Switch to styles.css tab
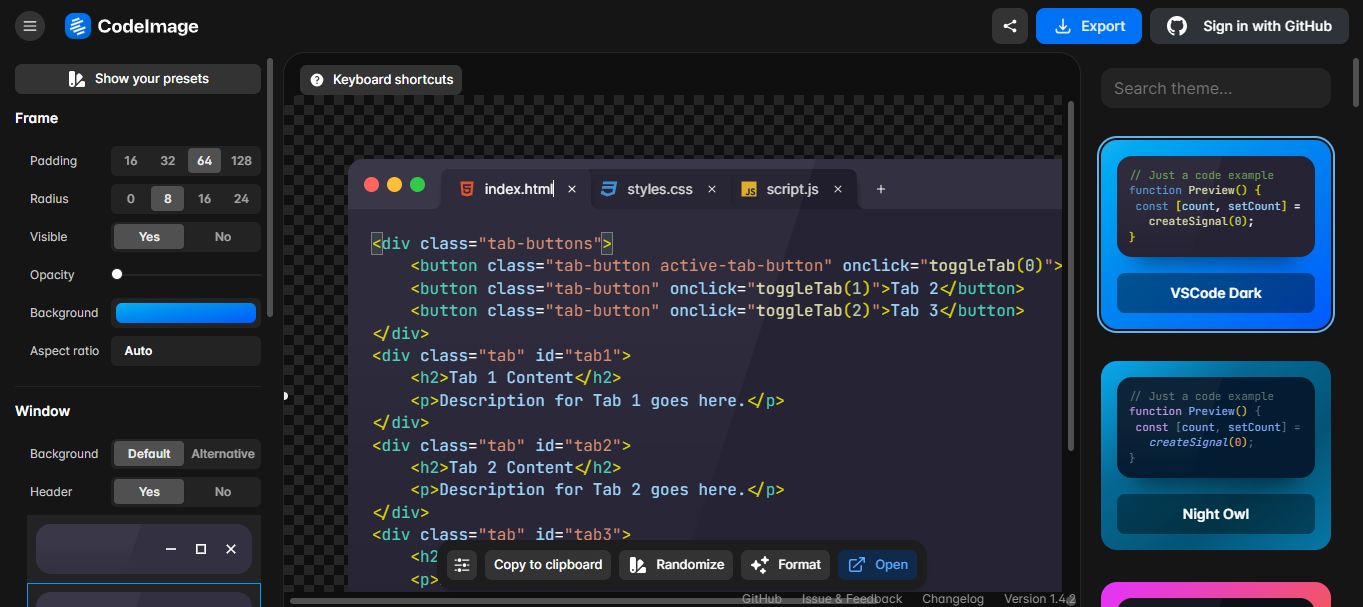The height and width of the screenshot is (607, 1363). tap(660, 189)
